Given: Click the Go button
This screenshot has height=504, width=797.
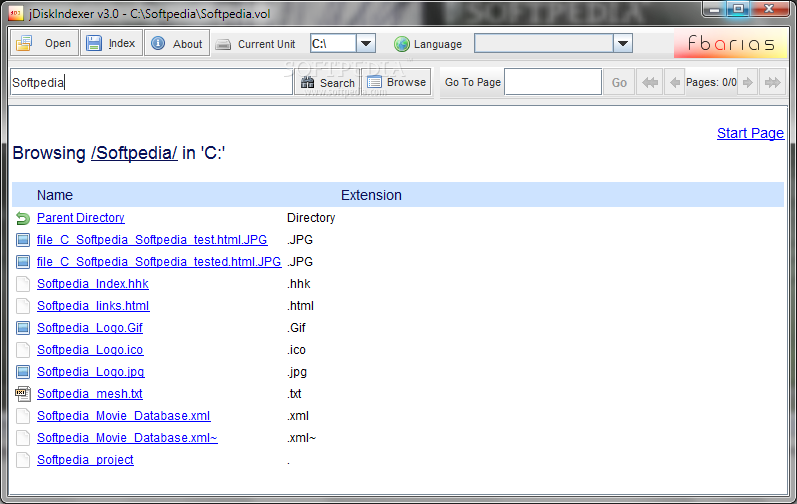Looking at the screenshot, I should coord(619,82).
